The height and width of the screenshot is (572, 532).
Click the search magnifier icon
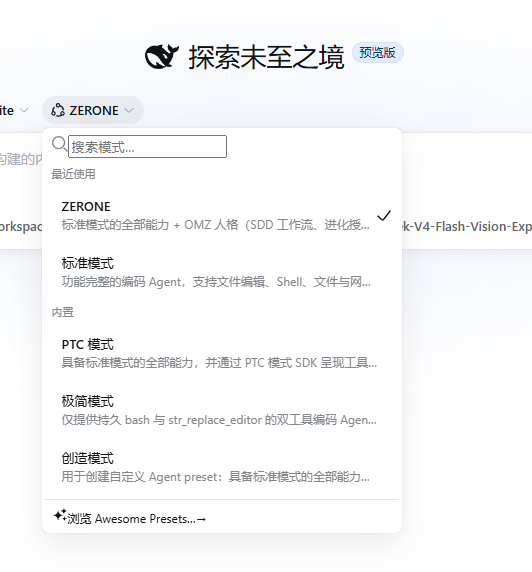(59, 144)
